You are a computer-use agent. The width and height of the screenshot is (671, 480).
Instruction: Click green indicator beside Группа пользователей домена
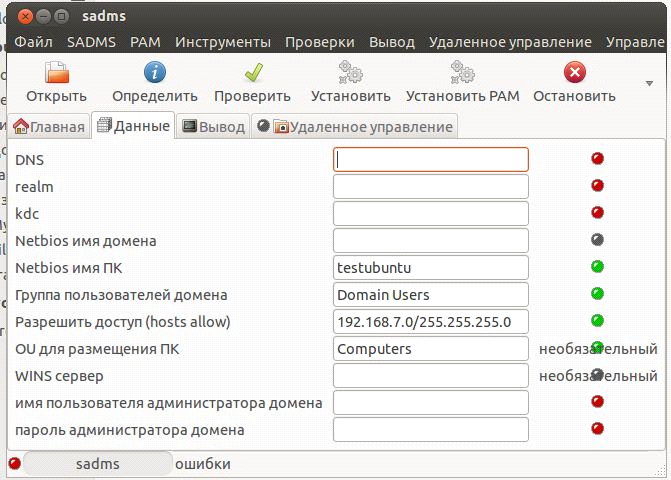pyautogui.click(x=597, y=293)
